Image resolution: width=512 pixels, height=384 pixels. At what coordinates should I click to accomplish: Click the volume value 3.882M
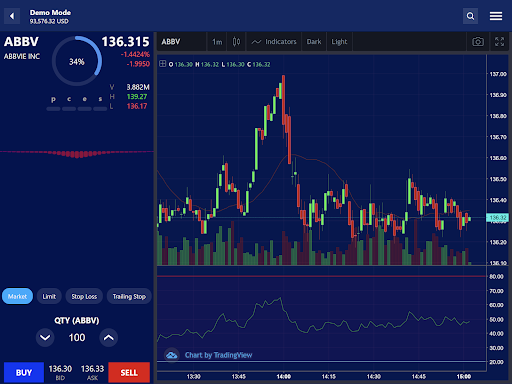point(138,87)
